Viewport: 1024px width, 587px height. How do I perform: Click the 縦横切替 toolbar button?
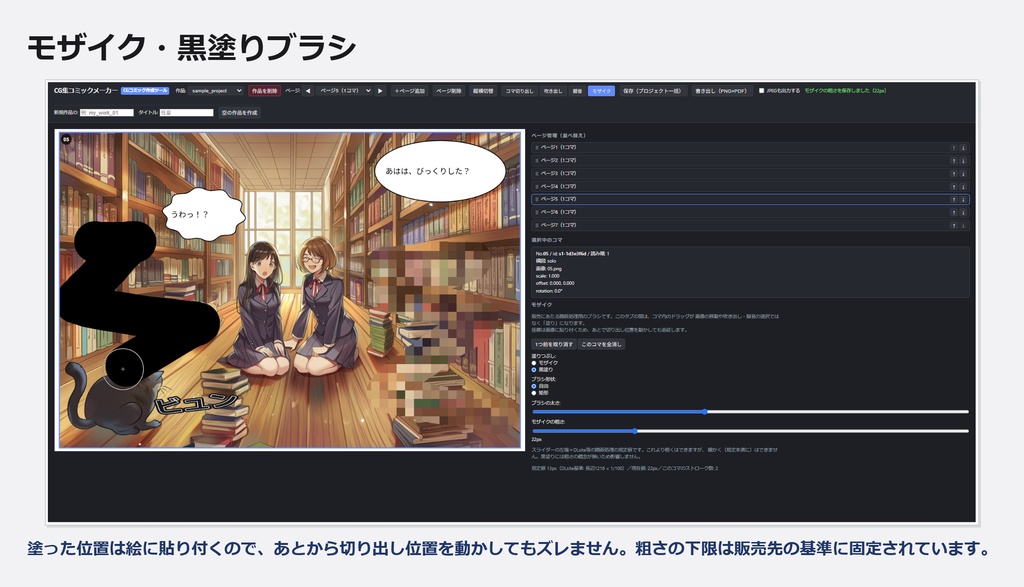(483, 91)
